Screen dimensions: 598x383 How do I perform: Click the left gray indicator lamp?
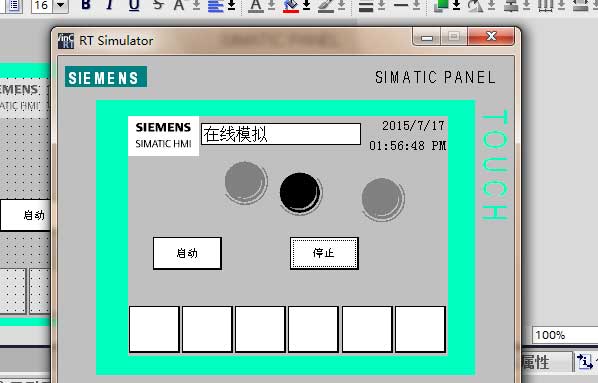coord(246,182)
